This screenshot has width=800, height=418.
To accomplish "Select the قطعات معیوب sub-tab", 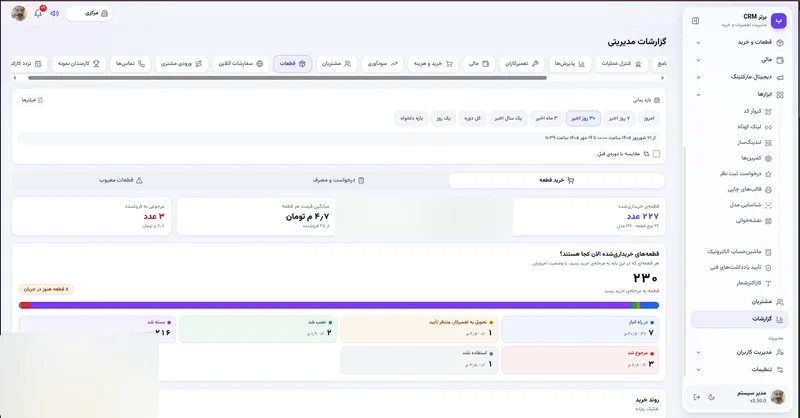I will [121, 180].
